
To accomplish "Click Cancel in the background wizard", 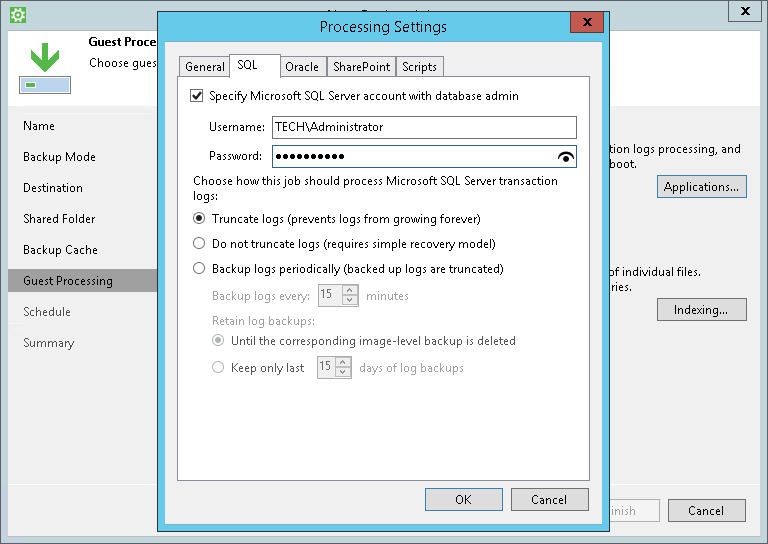I will point(706,511).
